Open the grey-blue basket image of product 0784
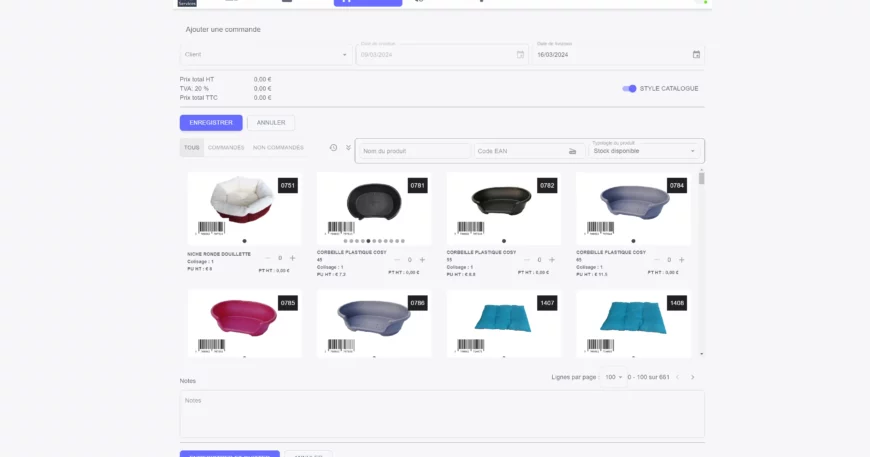 point(634,201)
